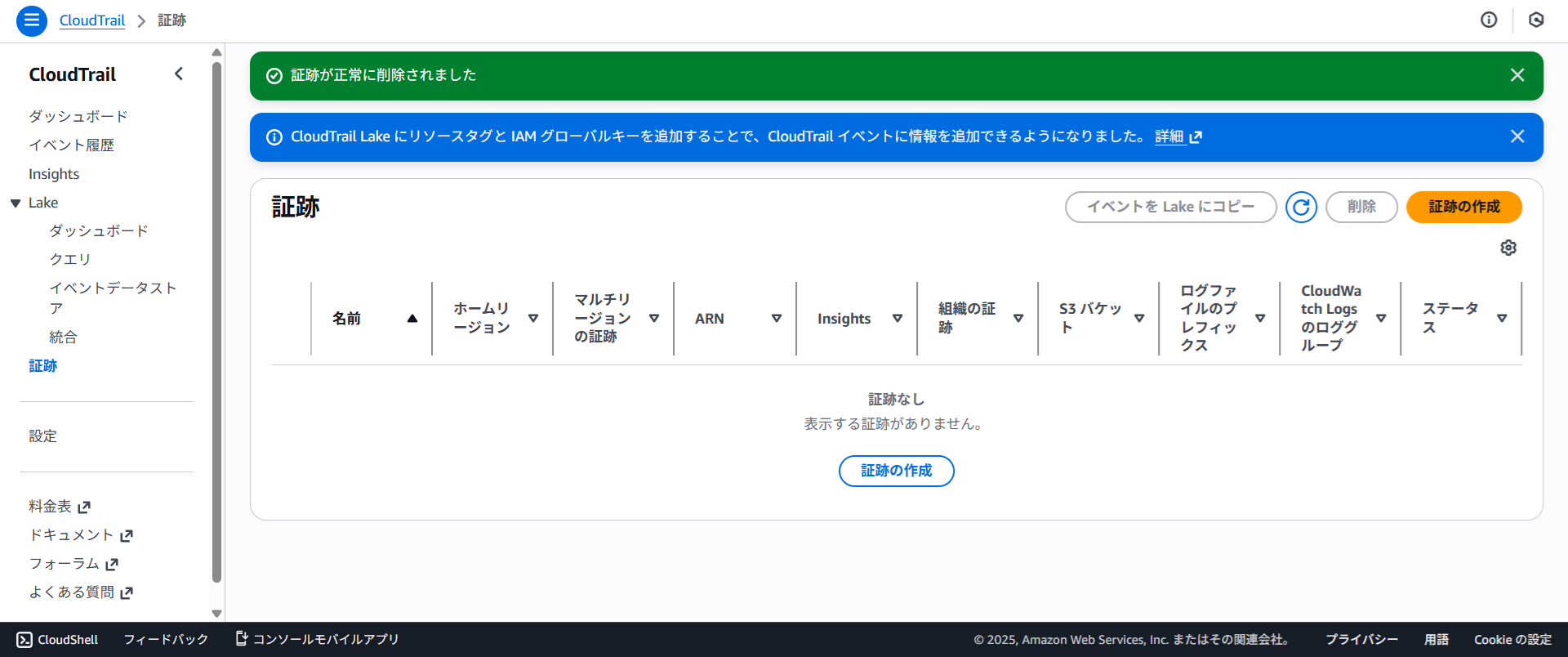This screenshot has width=1568, height=657.
Task: Dismiss the green deletion success banner
Action: (x=1517, y=75)
